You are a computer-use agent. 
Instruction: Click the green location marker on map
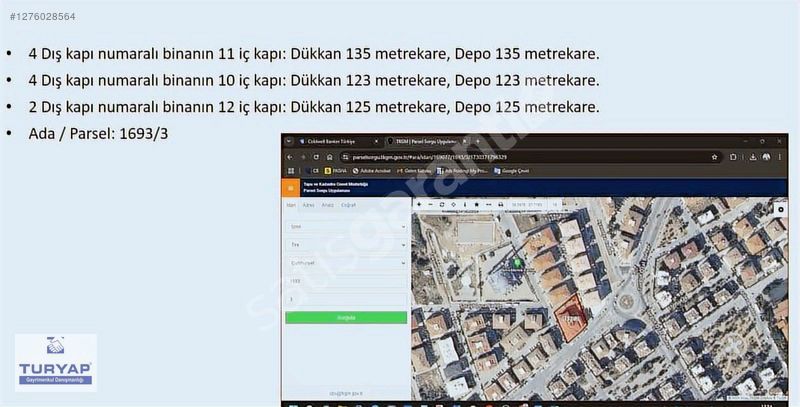coord(518,263)
